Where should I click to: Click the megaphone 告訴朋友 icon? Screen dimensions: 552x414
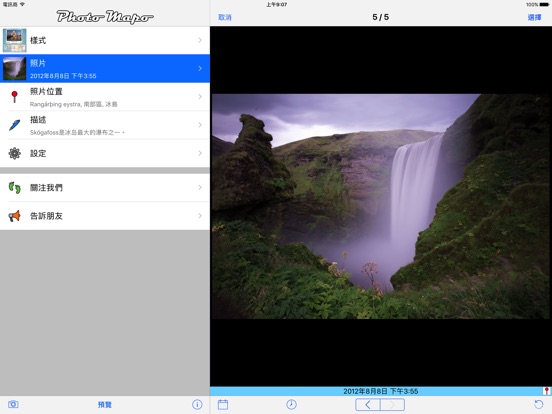tap(14, 216)
